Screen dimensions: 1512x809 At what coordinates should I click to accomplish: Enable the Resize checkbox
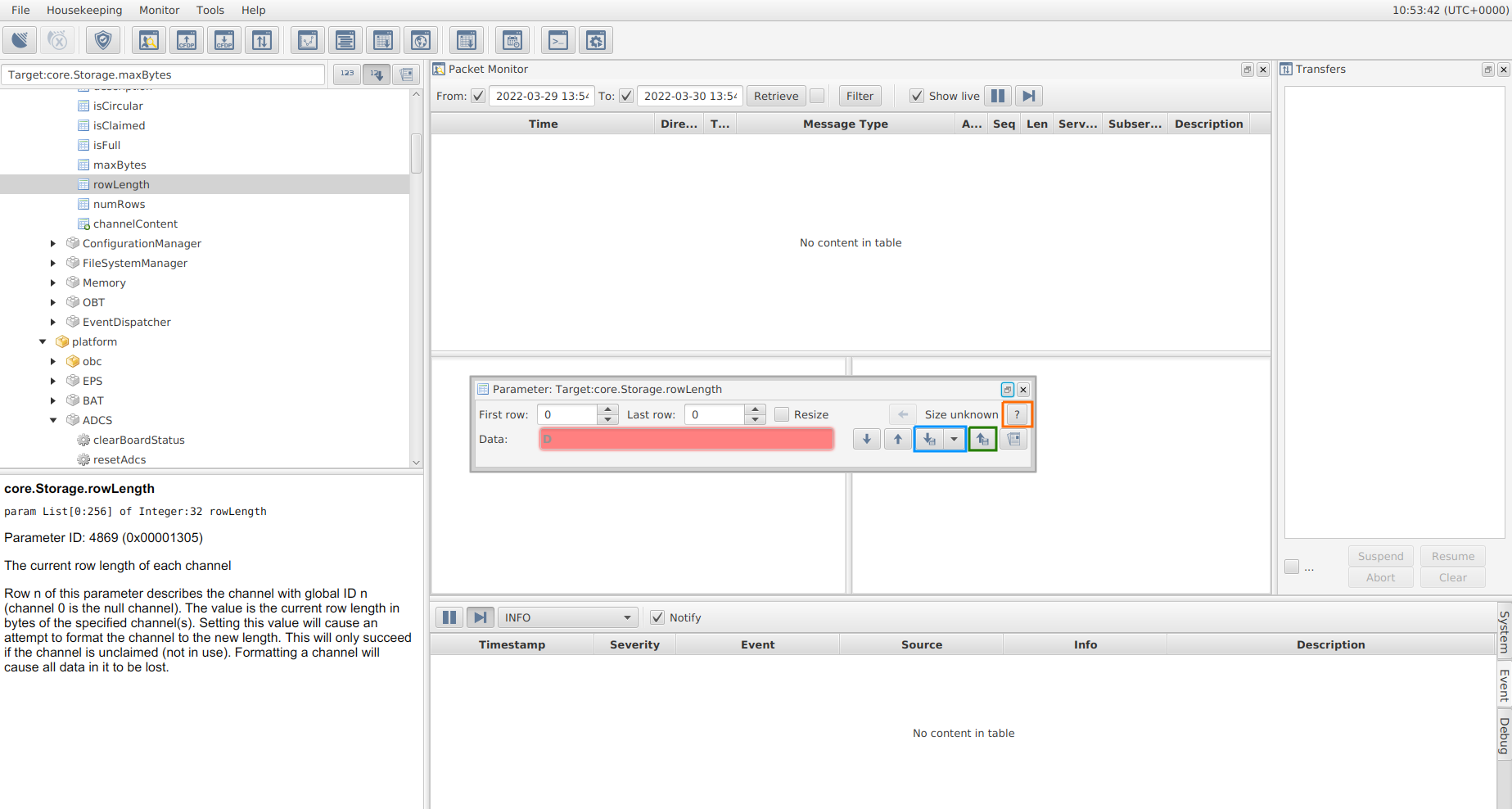(783, 414)
